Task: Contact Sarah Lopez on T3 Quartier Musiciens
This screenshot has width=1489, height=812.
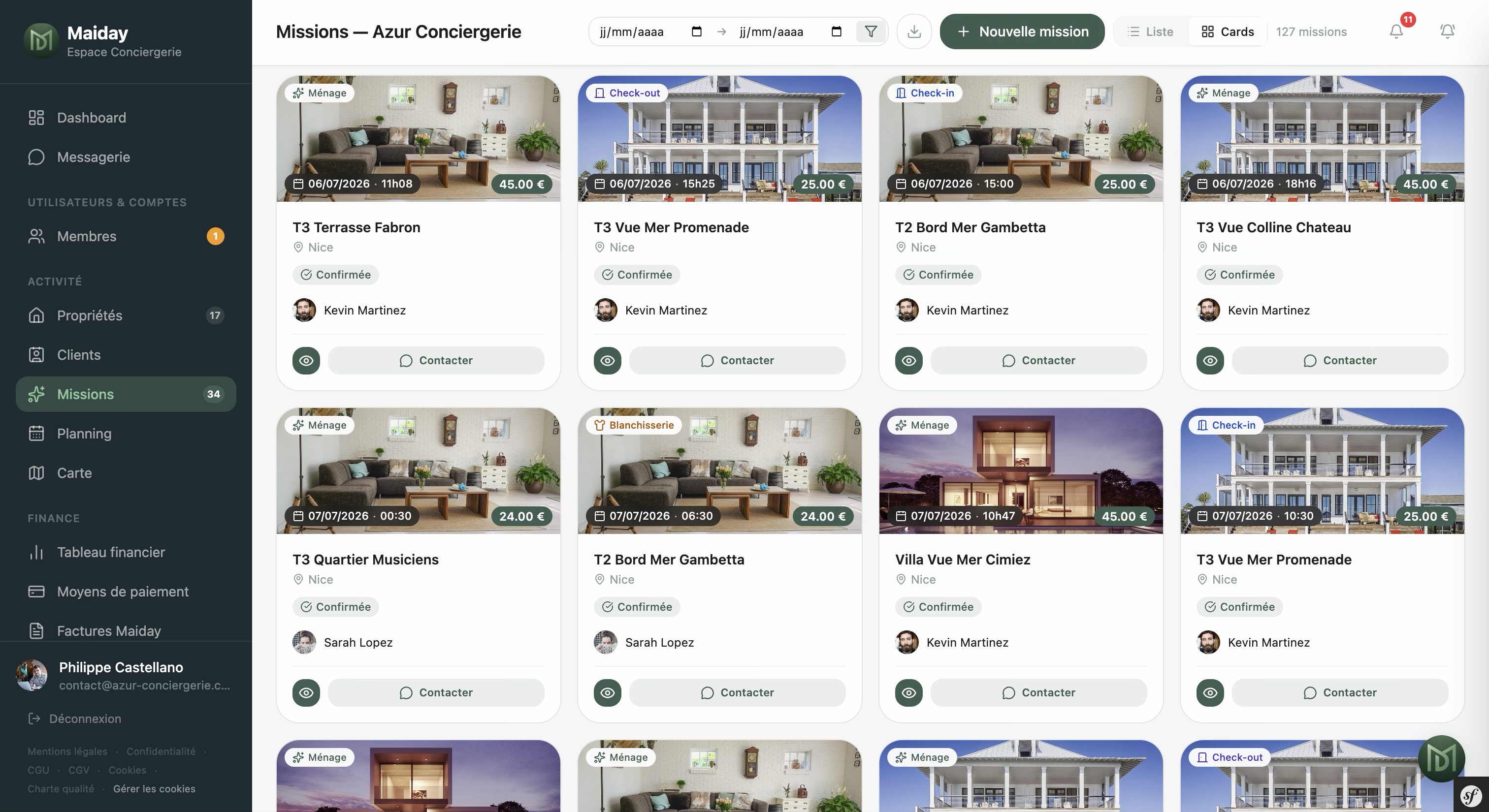Action: [x=436, y=692]
